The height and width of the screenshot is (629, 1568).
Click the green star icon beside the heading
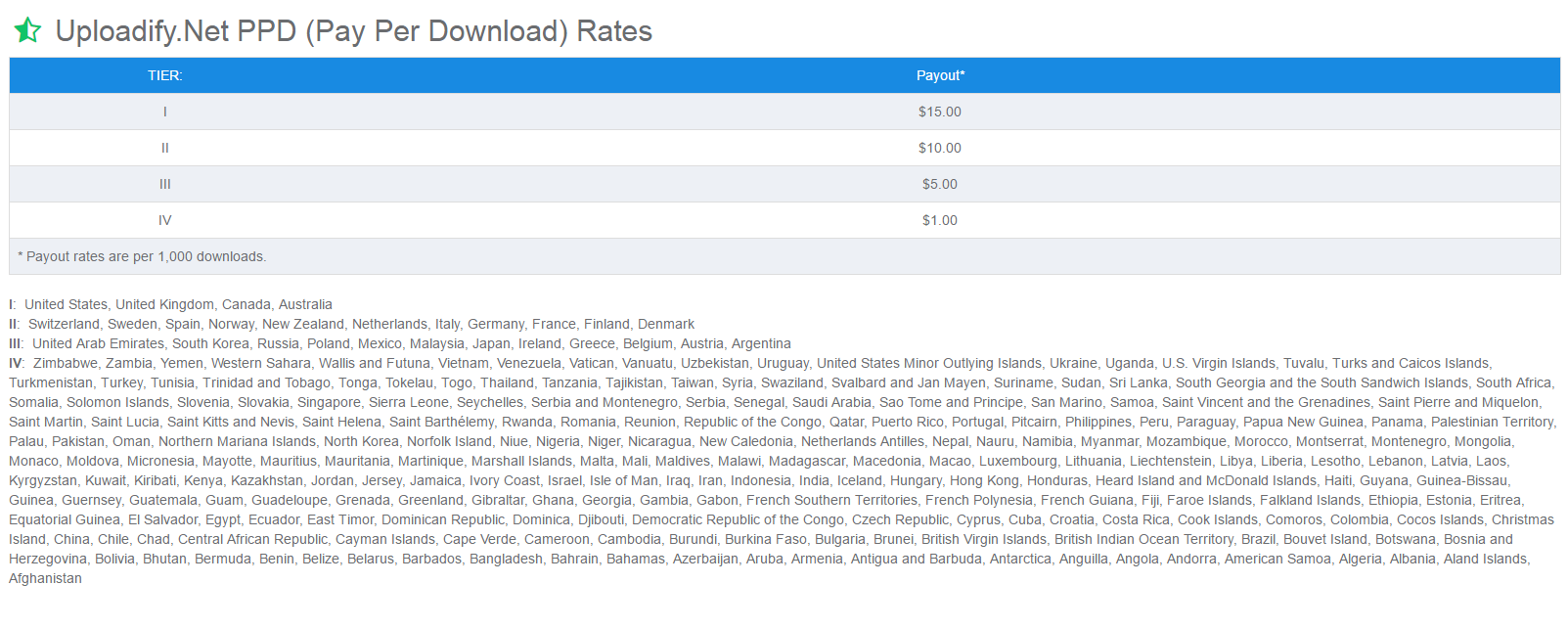27,30
